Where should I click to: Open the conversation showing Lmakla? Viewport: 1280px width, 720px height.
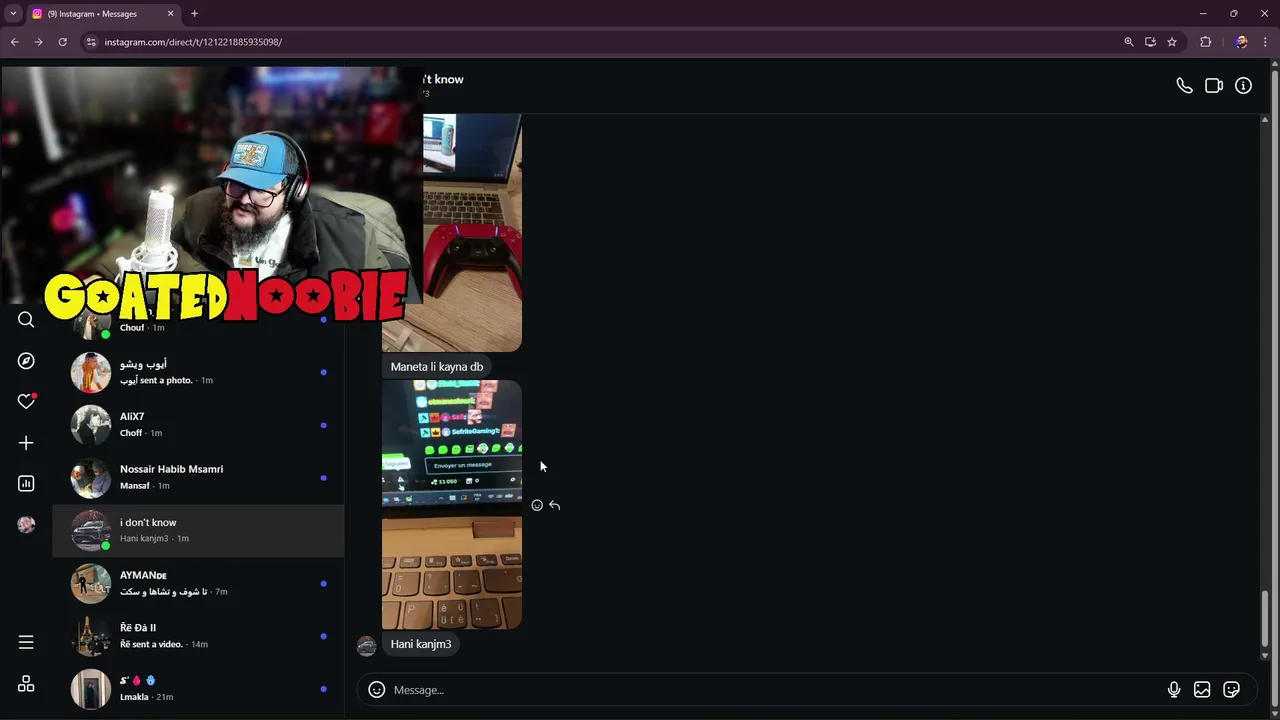[x=198, y=689]
